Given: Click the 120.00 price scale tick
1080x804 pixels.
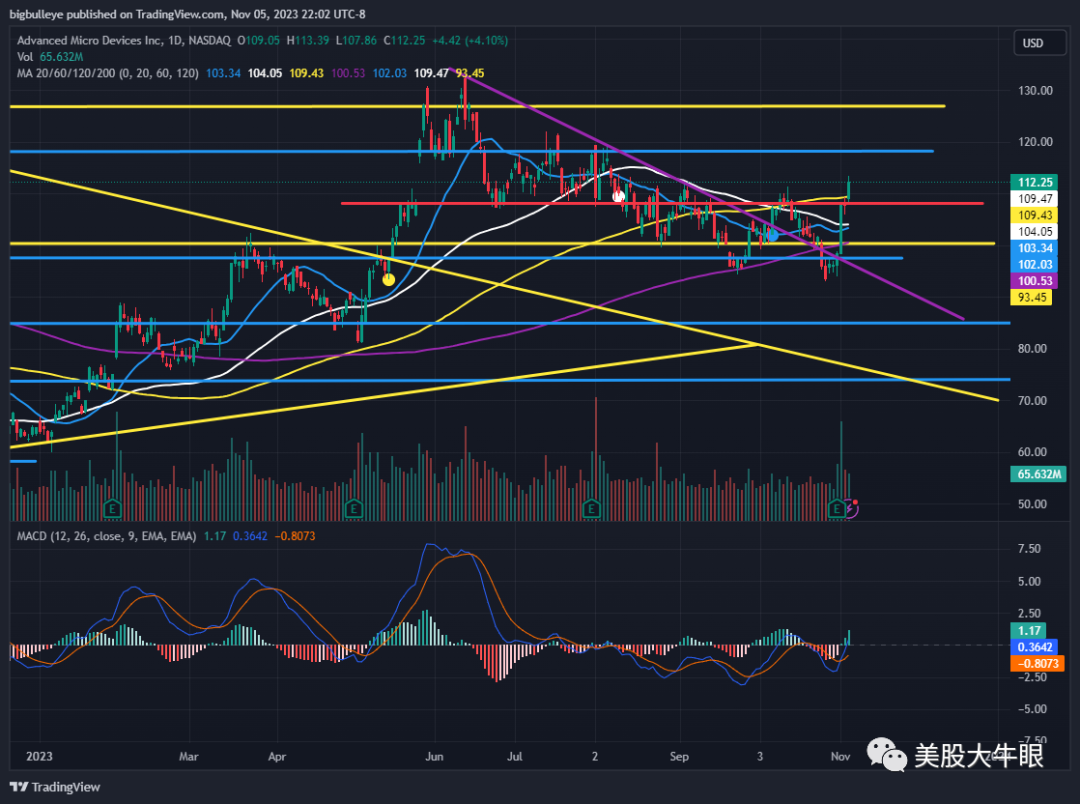Looking at the screenshot, I should (x=1035, y=142).
